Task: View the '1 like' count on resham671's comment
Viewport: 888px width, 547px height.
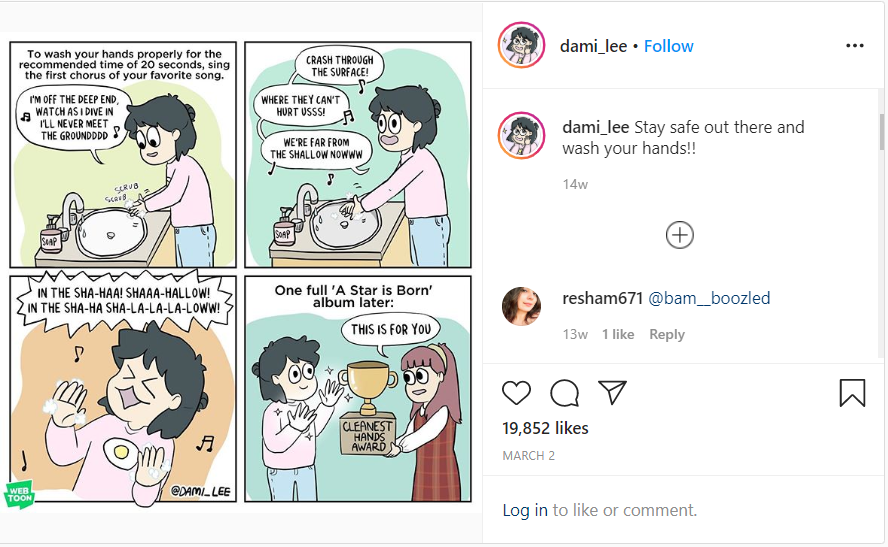Action: click(618, 334)
